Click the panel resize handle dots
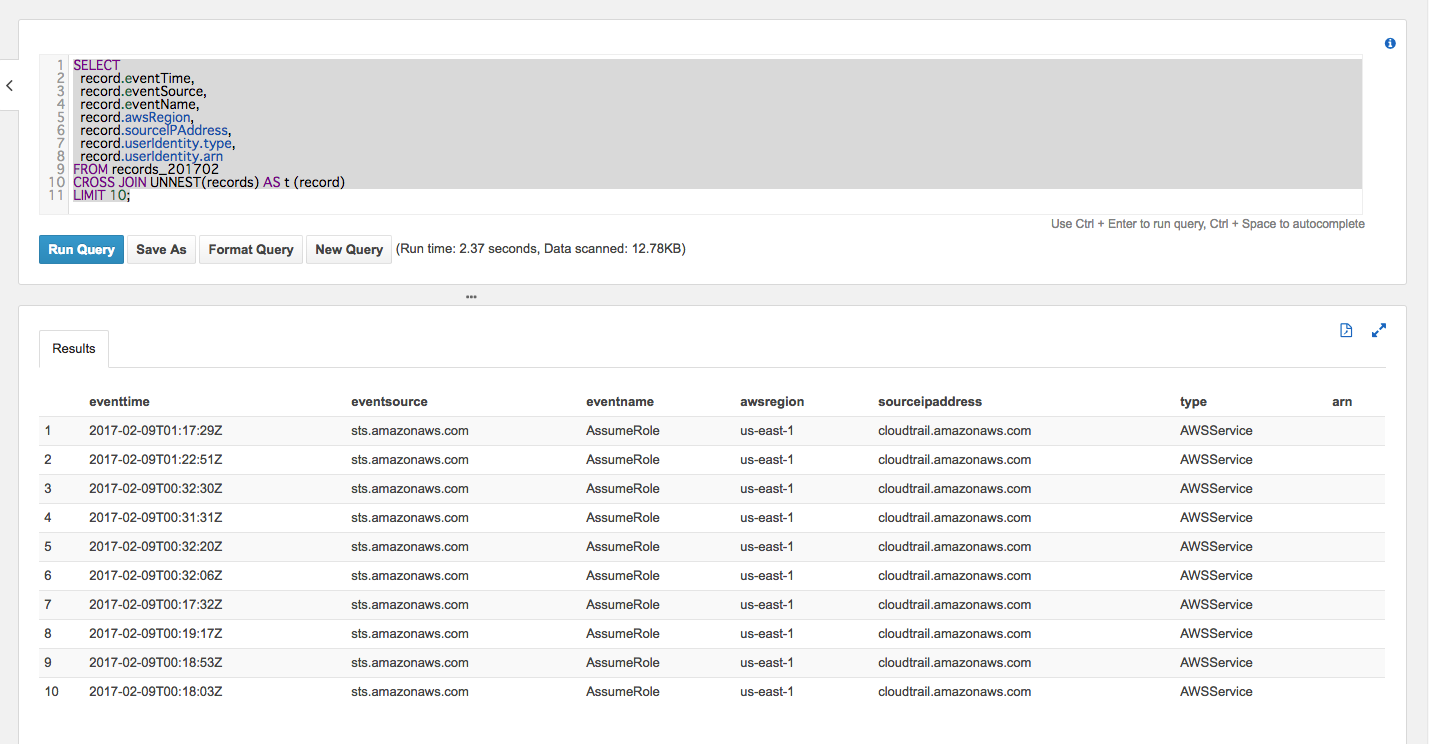1429x744 pixels. click(x=471, y=297)
